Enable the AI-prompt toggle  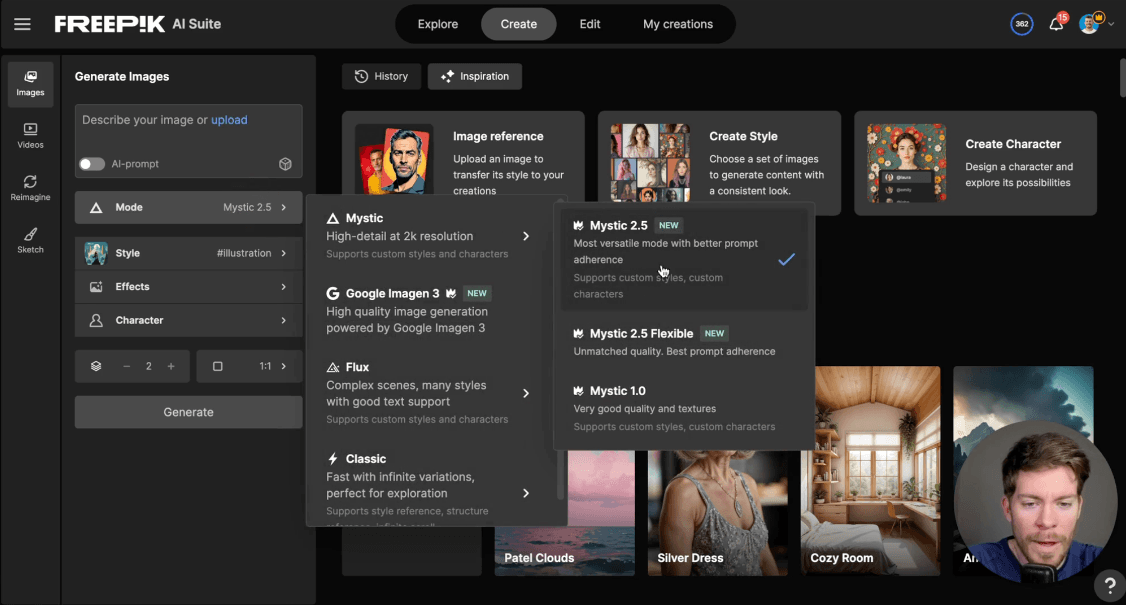[x=92, y=162]
